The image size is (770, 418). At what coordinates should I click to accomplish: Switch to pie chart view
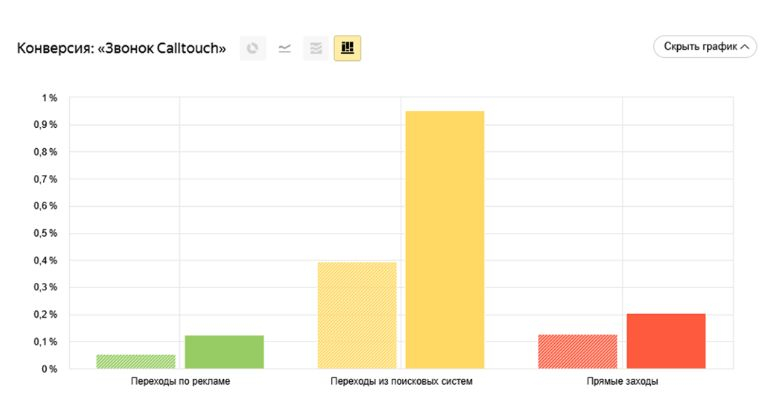click(x=253, y=48)
